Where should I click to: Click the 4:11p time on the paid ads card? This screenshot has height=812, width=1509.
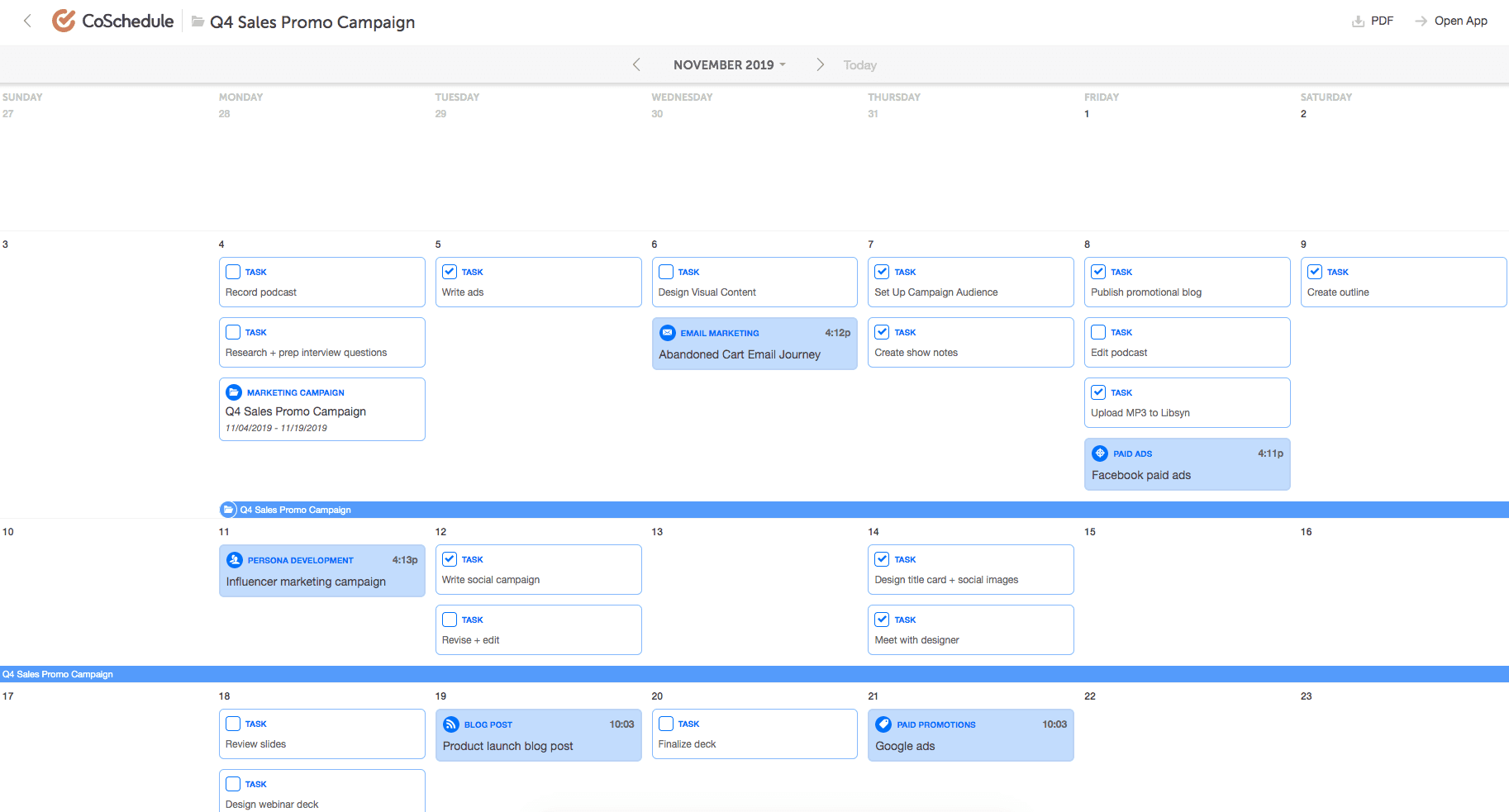click(x=1270, y=453)
